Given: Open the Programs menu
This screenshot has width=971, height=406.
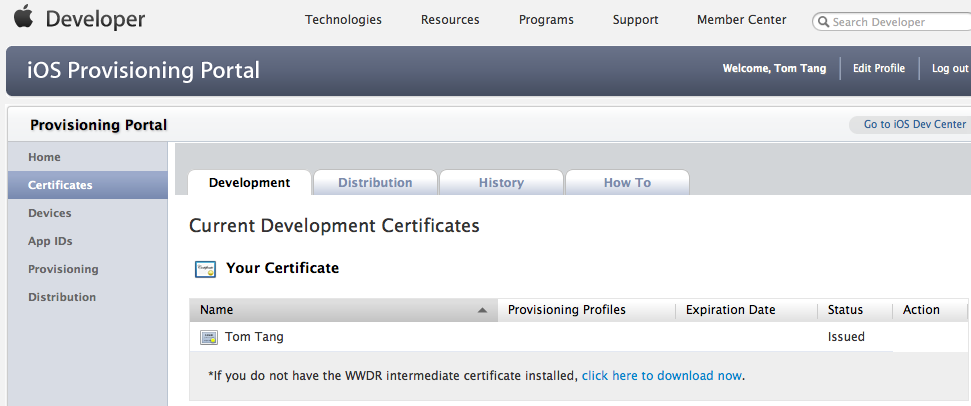Looking at the screenshot, I should (x=546, y=20).
